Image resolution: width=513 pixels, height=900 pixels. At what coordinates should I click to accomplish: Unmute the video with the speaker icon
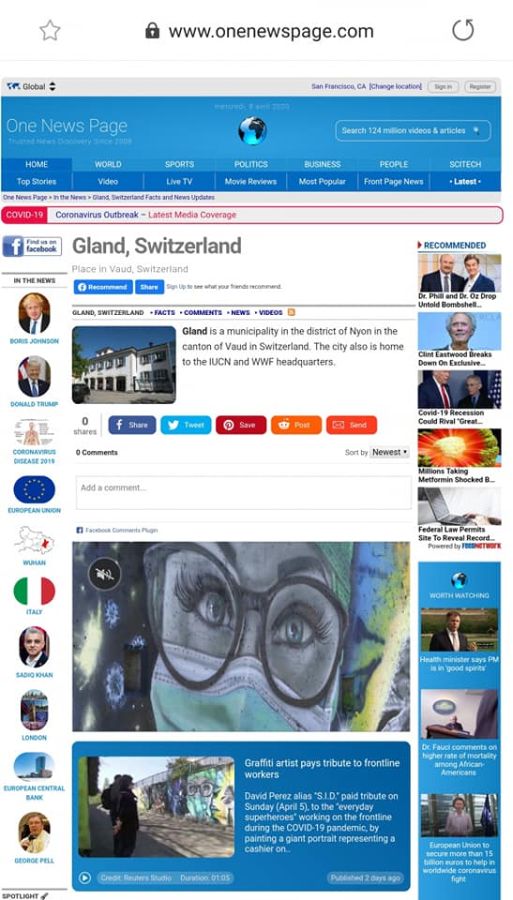tap(104, 573)
